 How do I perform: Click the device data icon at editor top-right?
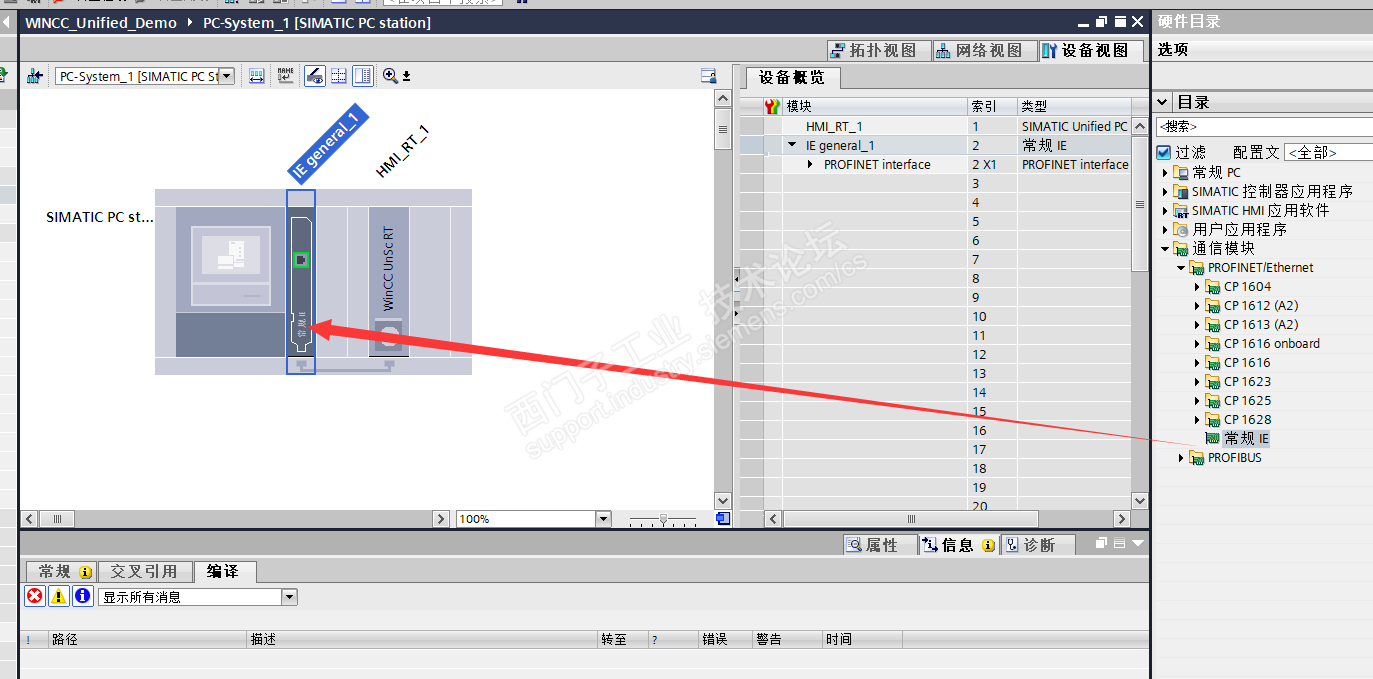coord(709,76)
